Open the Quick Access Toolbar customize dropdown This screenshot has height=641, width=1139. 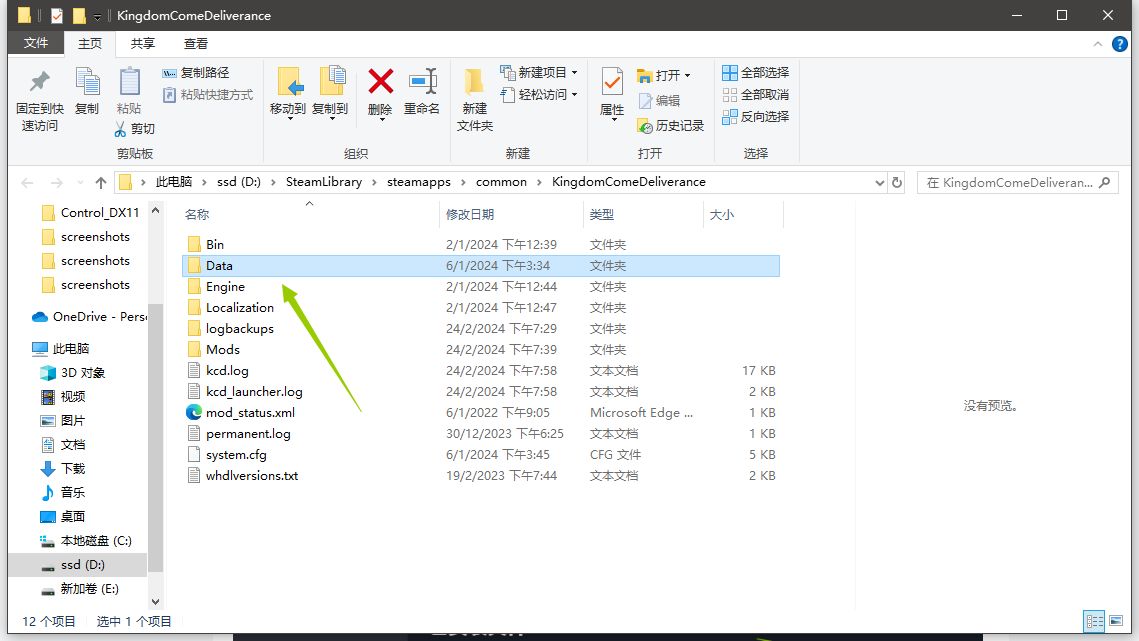pos(97,16)
